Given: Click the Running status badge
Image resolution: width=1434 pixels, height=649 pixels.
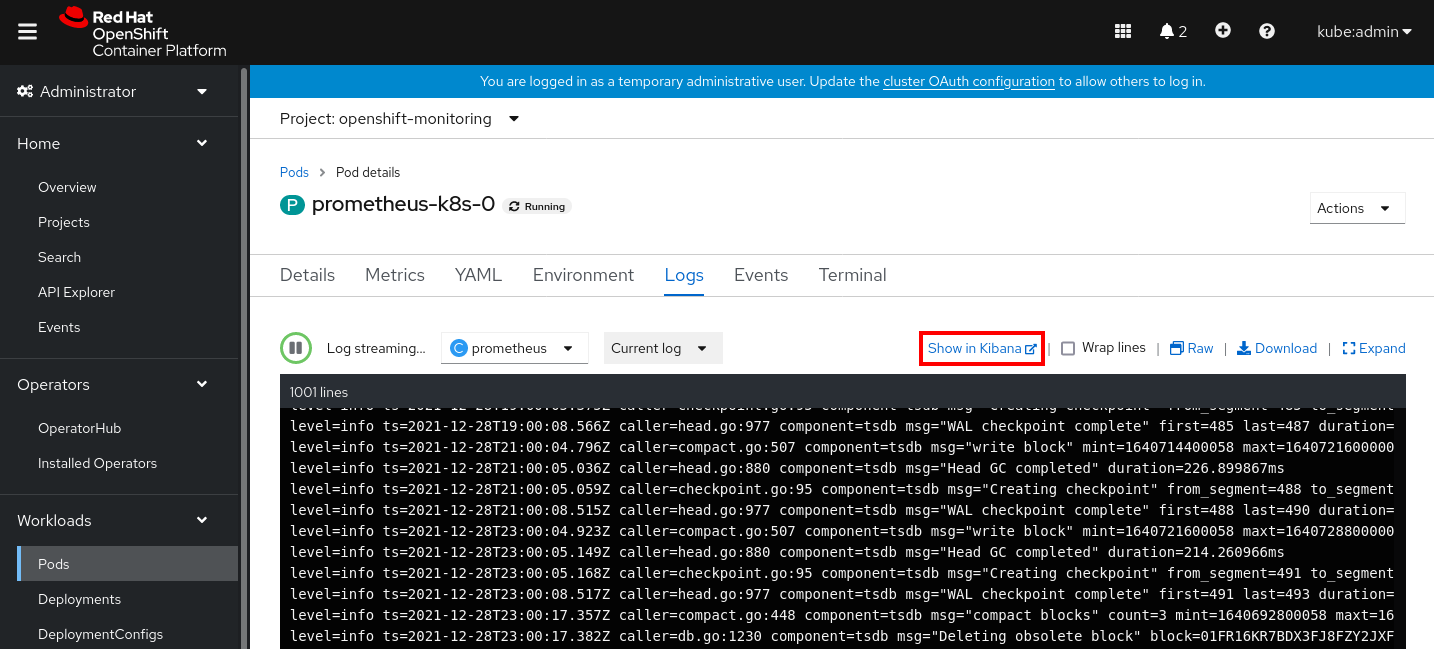Looking at the screenshot, I should [x=538, y=206].
